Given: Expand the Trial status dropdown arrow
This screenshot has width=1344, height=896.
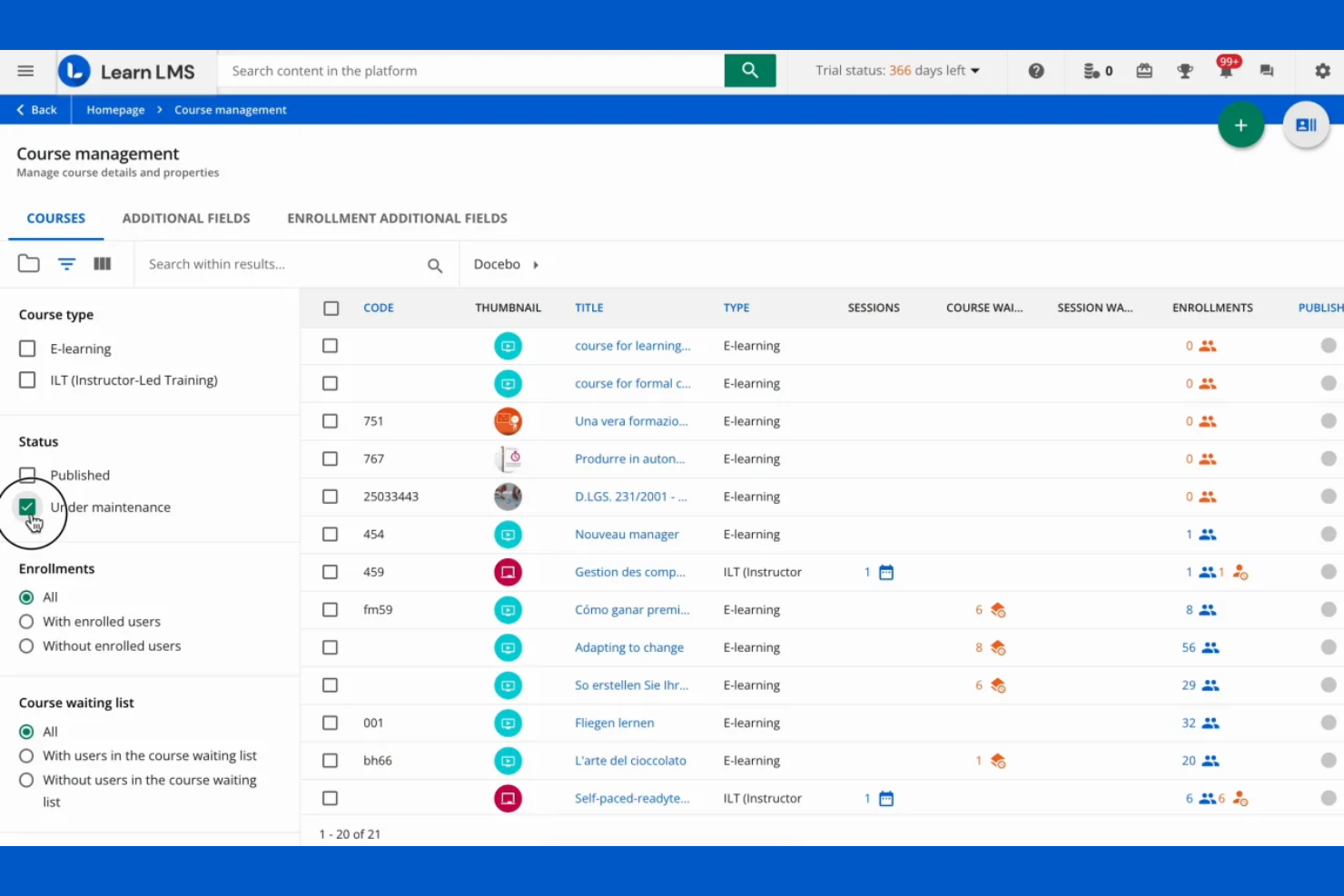Looking at the screenshot, I should pos(975,71).
